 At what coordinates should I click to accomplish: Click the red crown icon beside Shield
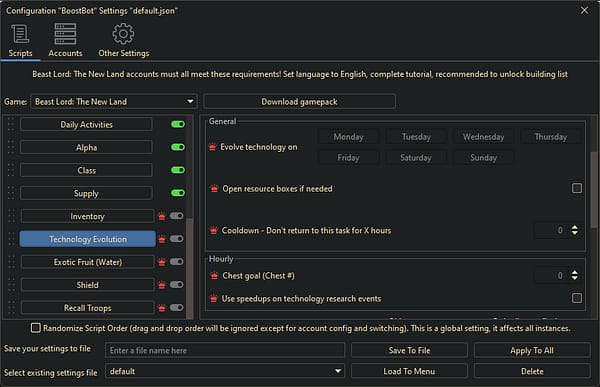tap(162, 285)
